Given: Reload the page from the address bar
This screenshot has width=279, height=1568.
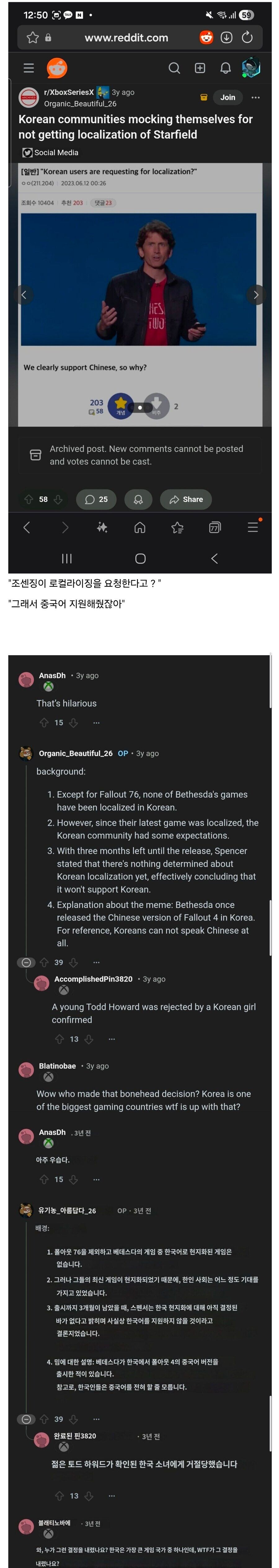Looking at the screenshot, I should click(247, 38).
